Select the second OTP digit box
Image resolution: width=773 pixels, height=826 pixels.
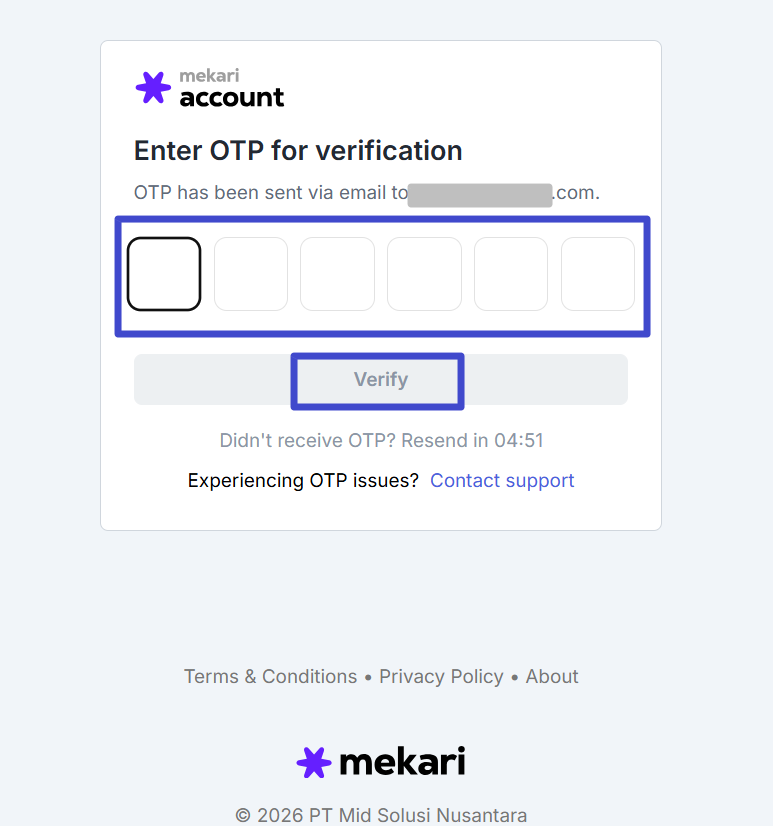coord(251,274)
